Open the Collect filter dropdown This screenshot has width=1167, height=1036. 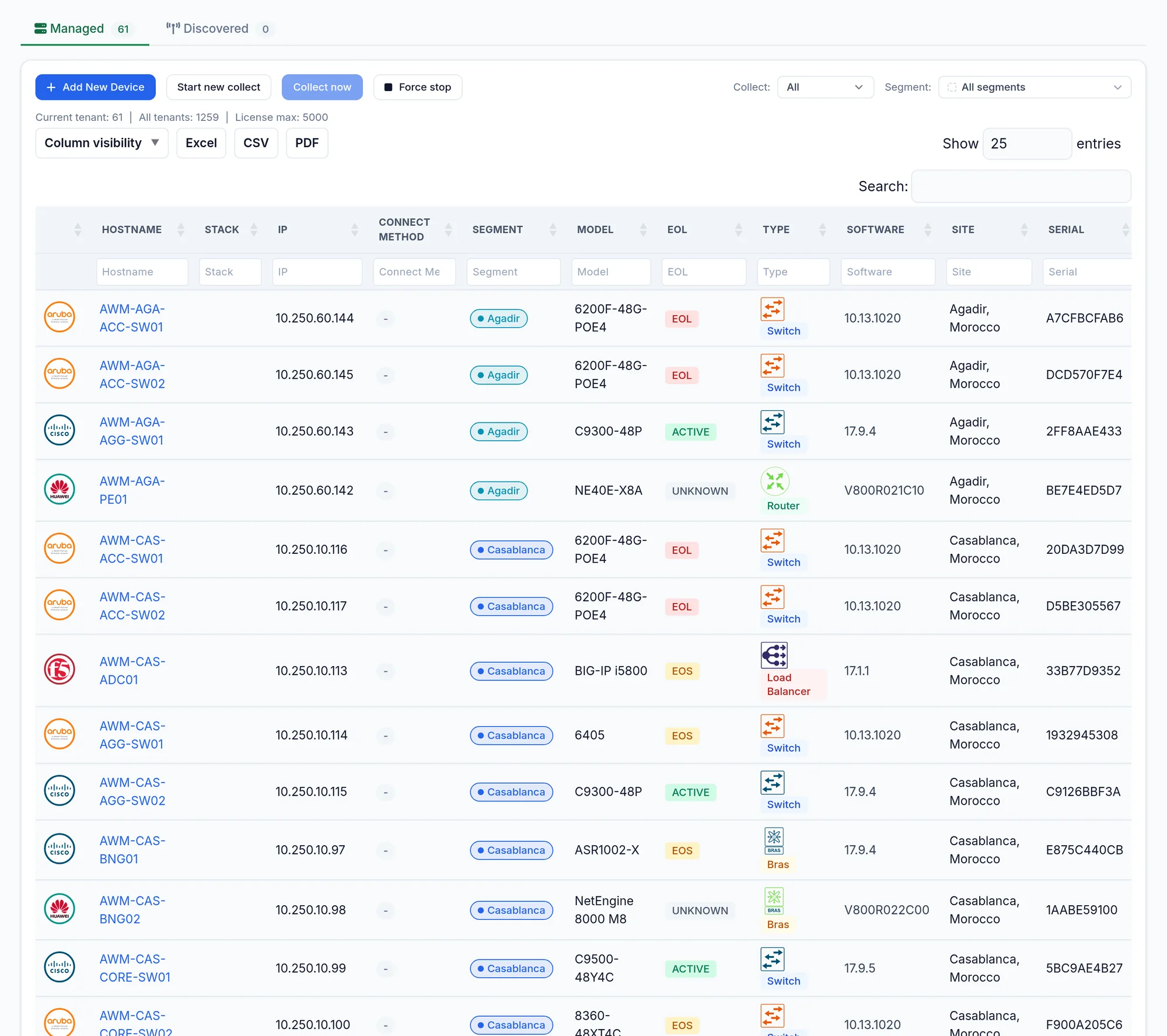click(x=825, y=87)
